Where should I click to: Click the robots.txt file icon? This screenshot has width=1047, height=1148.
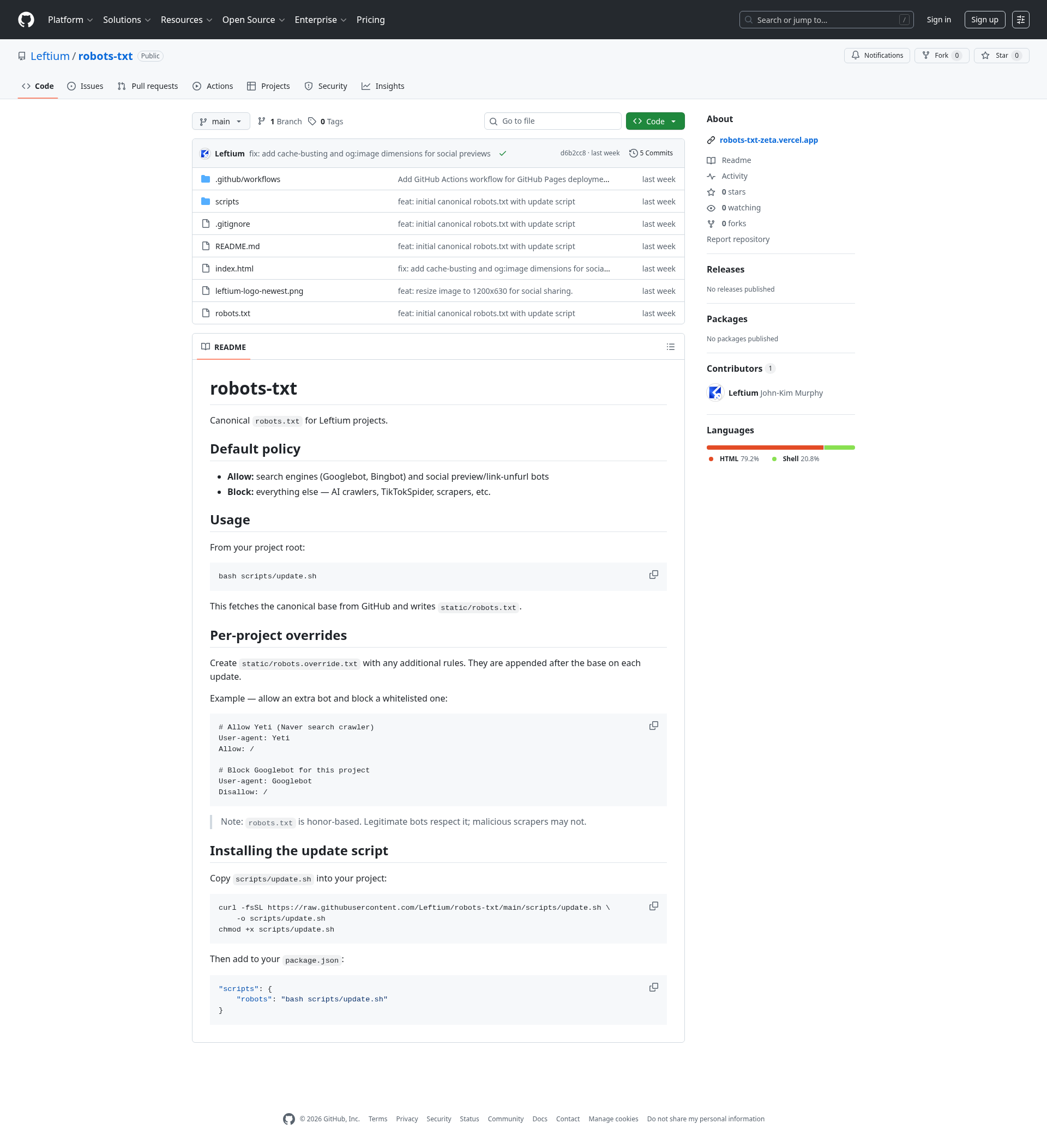(x=206, y=313)
